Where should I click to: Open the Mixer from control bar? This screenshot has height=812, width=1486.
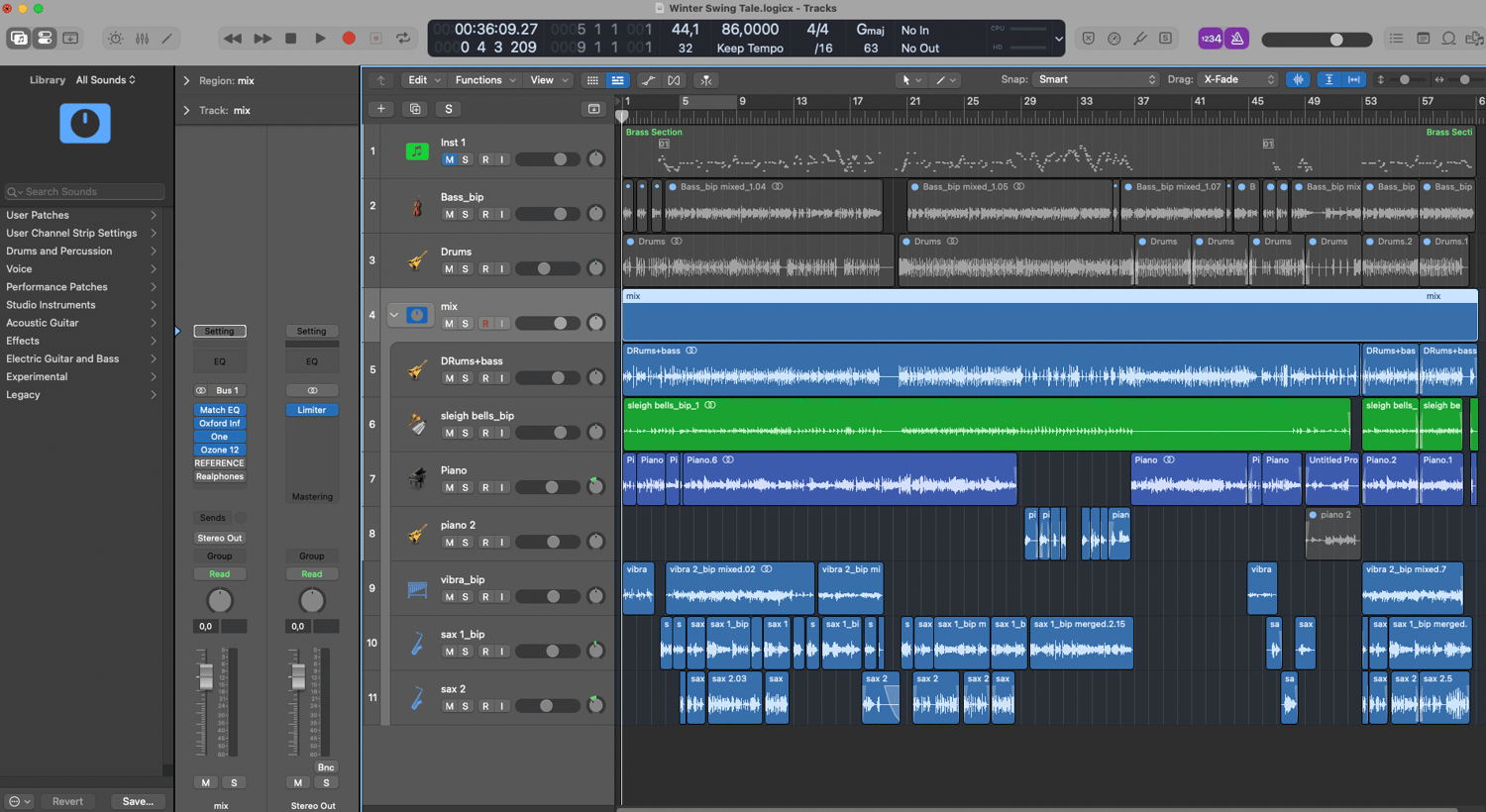coord(142,39)
